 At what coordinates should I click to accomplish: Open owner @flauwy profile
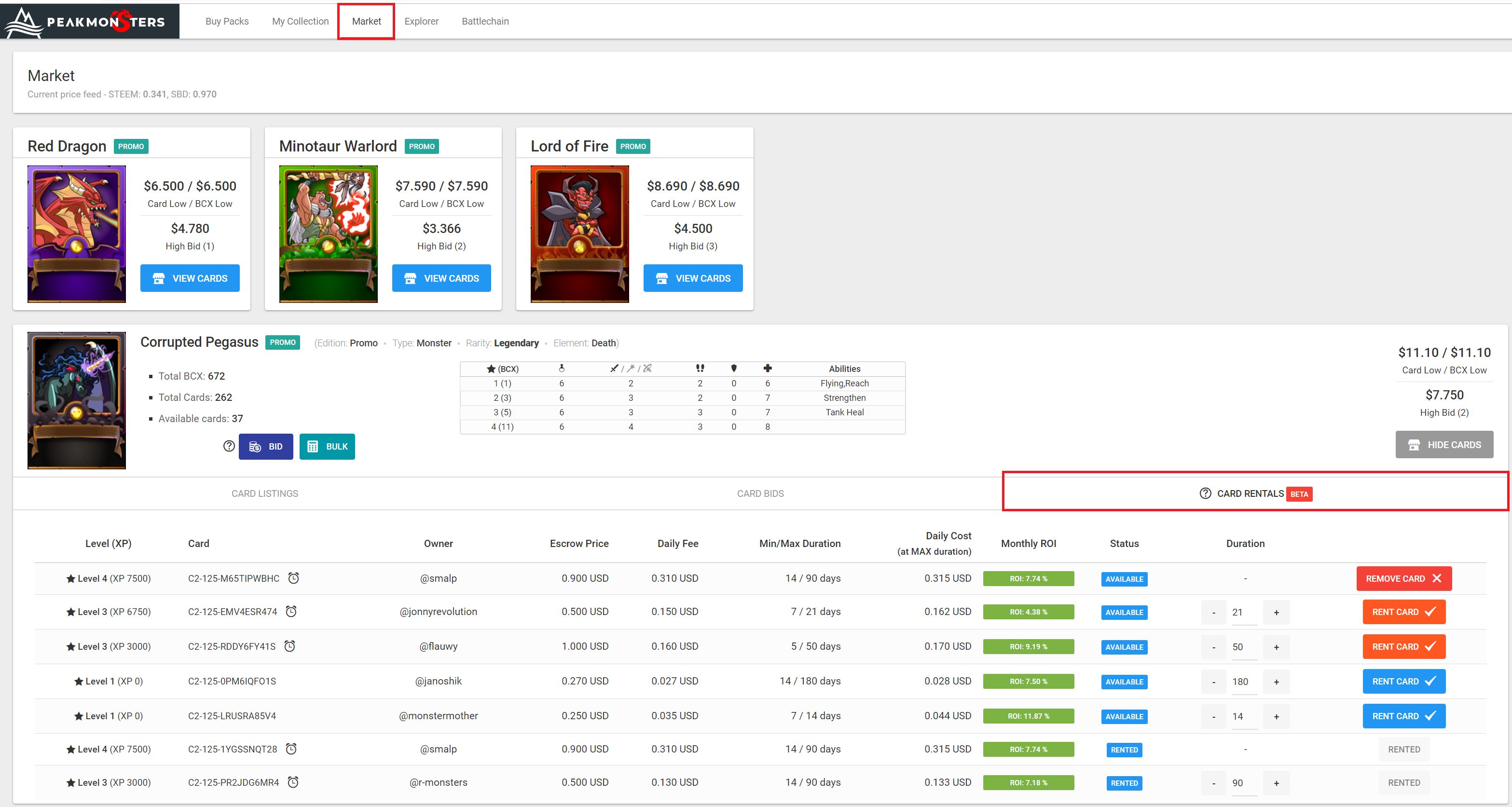click(x=438, y=646)
